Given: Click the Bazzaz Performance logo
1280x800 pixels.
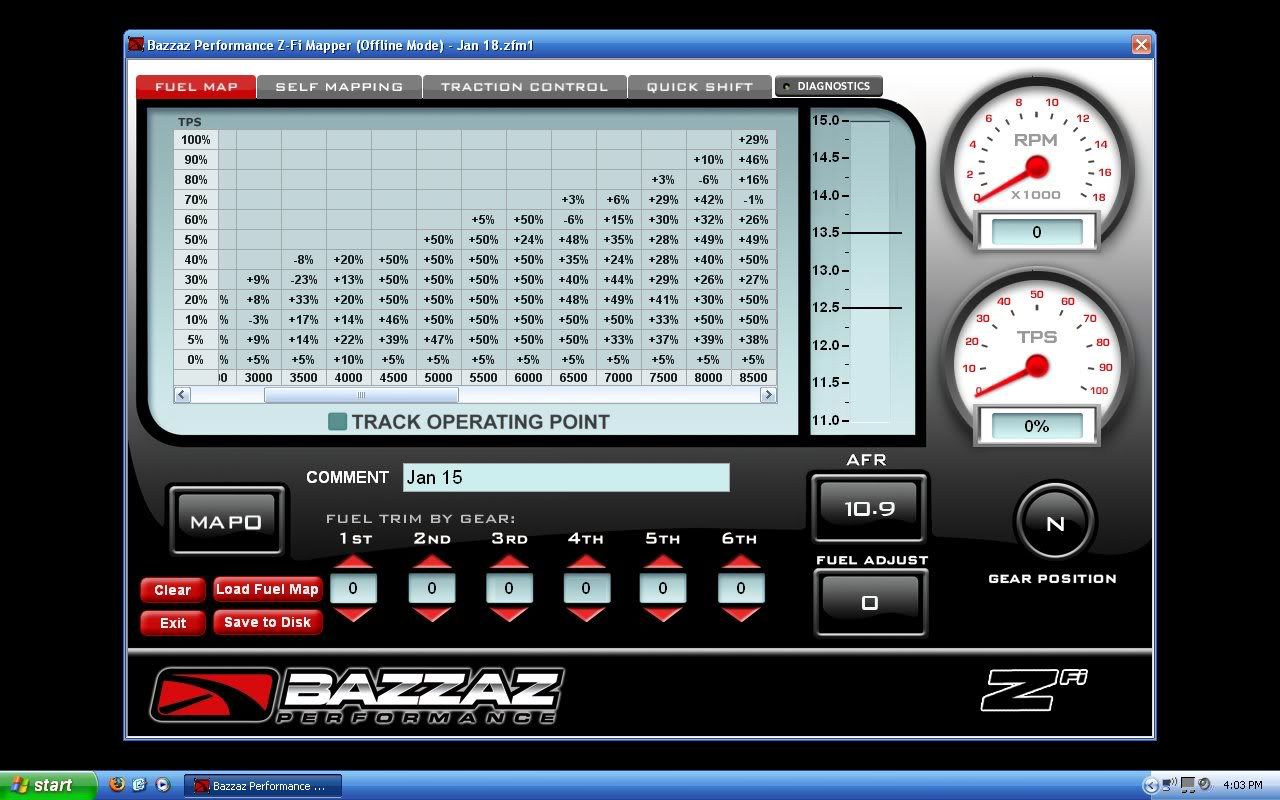Looking at the screenshot, I should 357,695.
